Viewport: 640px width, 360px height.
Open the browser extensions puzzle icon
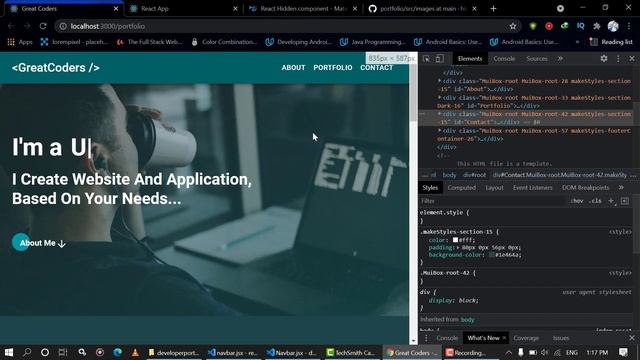coord(597,26)
